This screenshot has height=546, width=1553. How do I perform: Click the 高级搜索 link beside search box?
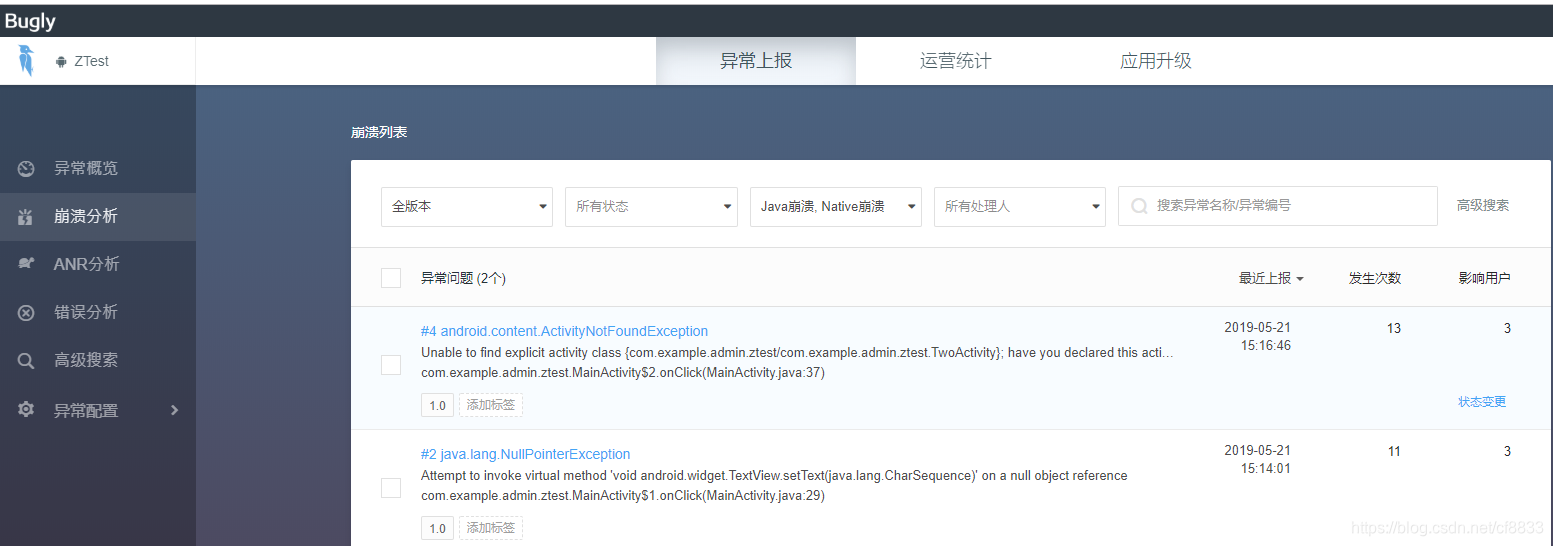(x=1483, y=205)
